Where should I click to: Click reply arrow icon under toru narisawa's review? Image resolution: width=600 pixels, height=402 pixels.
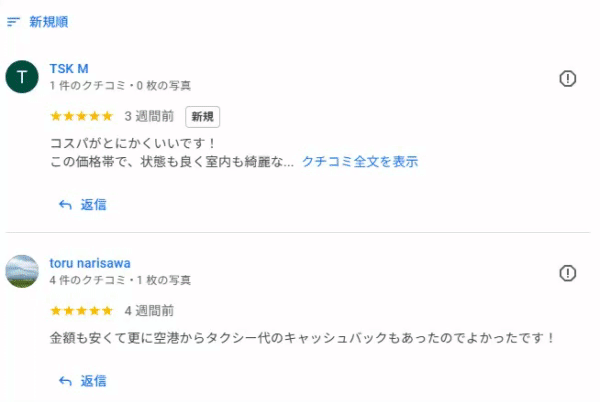(x=65, y=381)
